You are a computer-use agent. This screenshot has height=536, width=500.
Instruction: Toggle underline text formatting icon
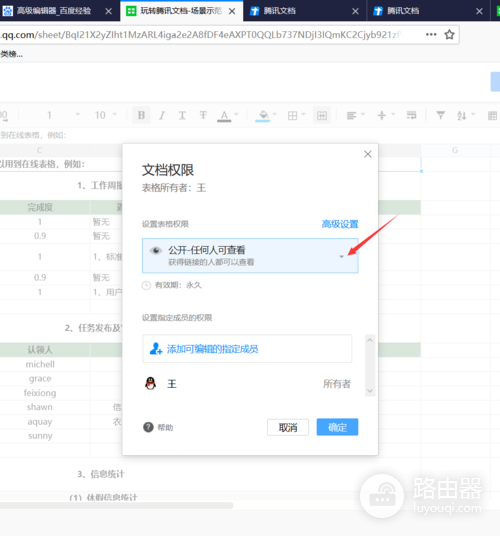pos(182,116)
